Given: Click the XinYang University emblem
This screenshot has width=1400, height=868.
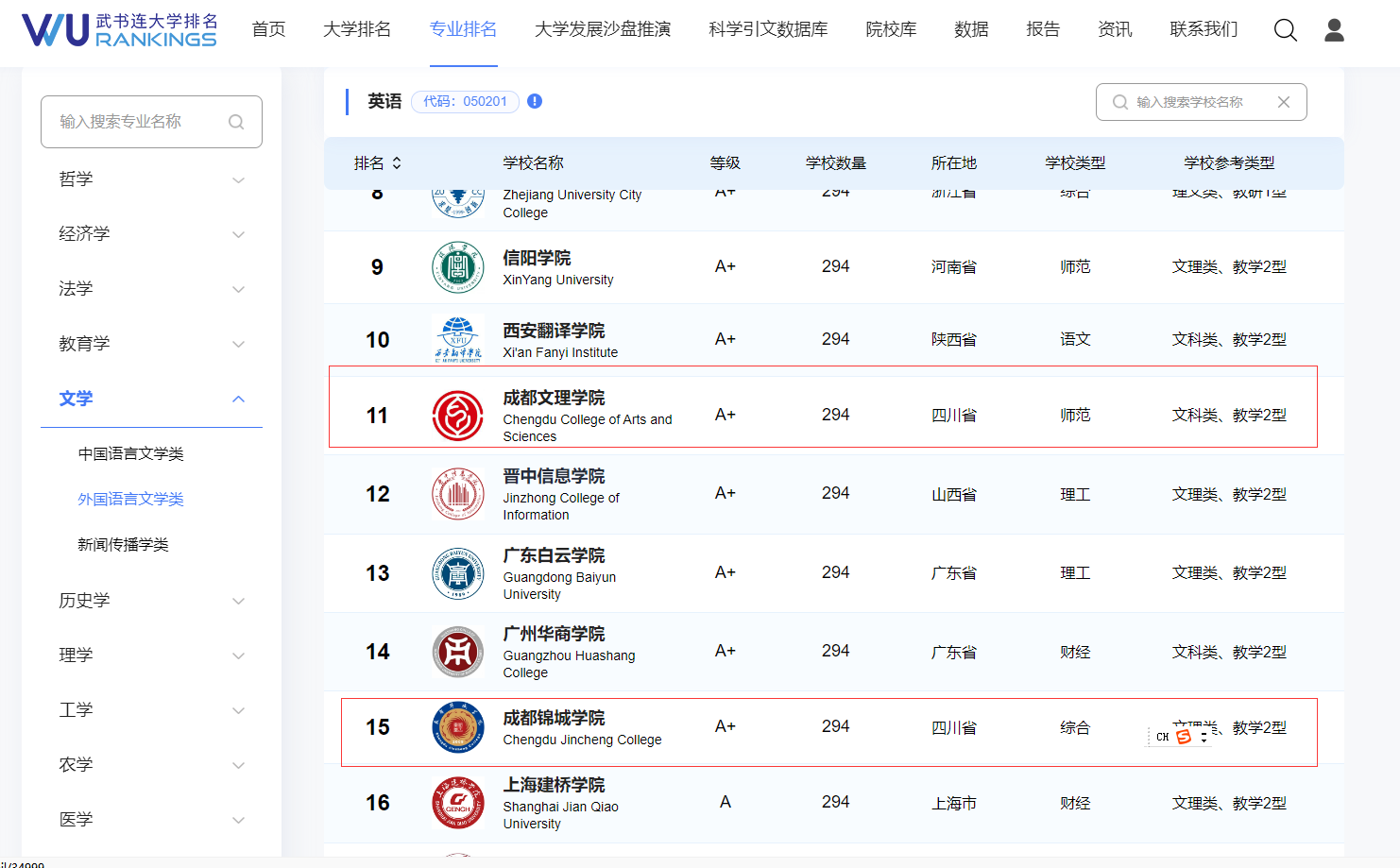Looking at the screenshot, I should [x=457, y=267].
